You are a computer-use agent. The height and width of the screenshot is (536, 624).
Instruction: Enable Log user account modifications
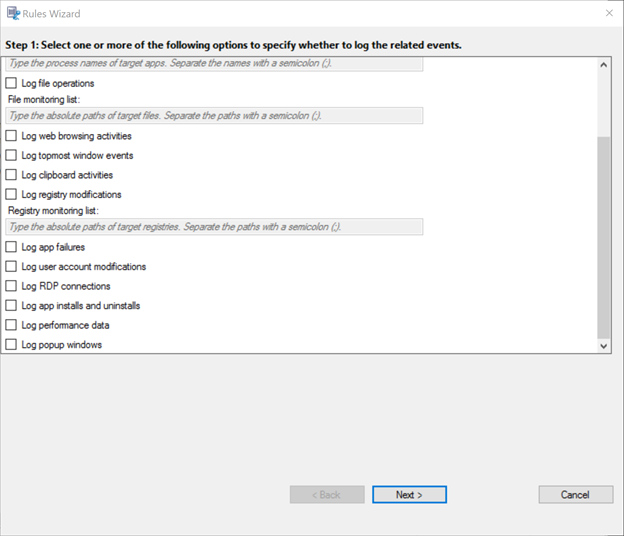(x=12, y=267)
